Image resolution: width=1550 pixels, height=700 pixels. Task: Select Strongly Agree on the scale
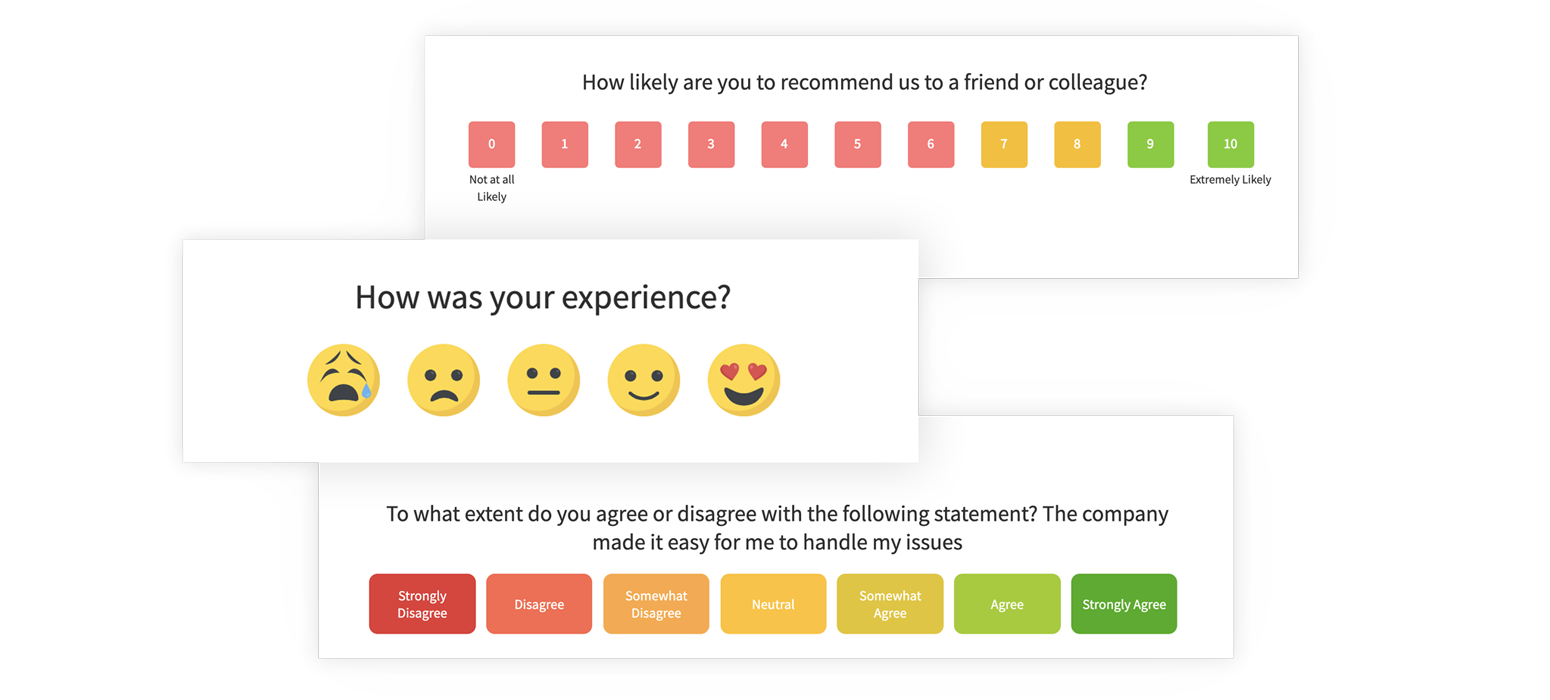[1123, 603]
